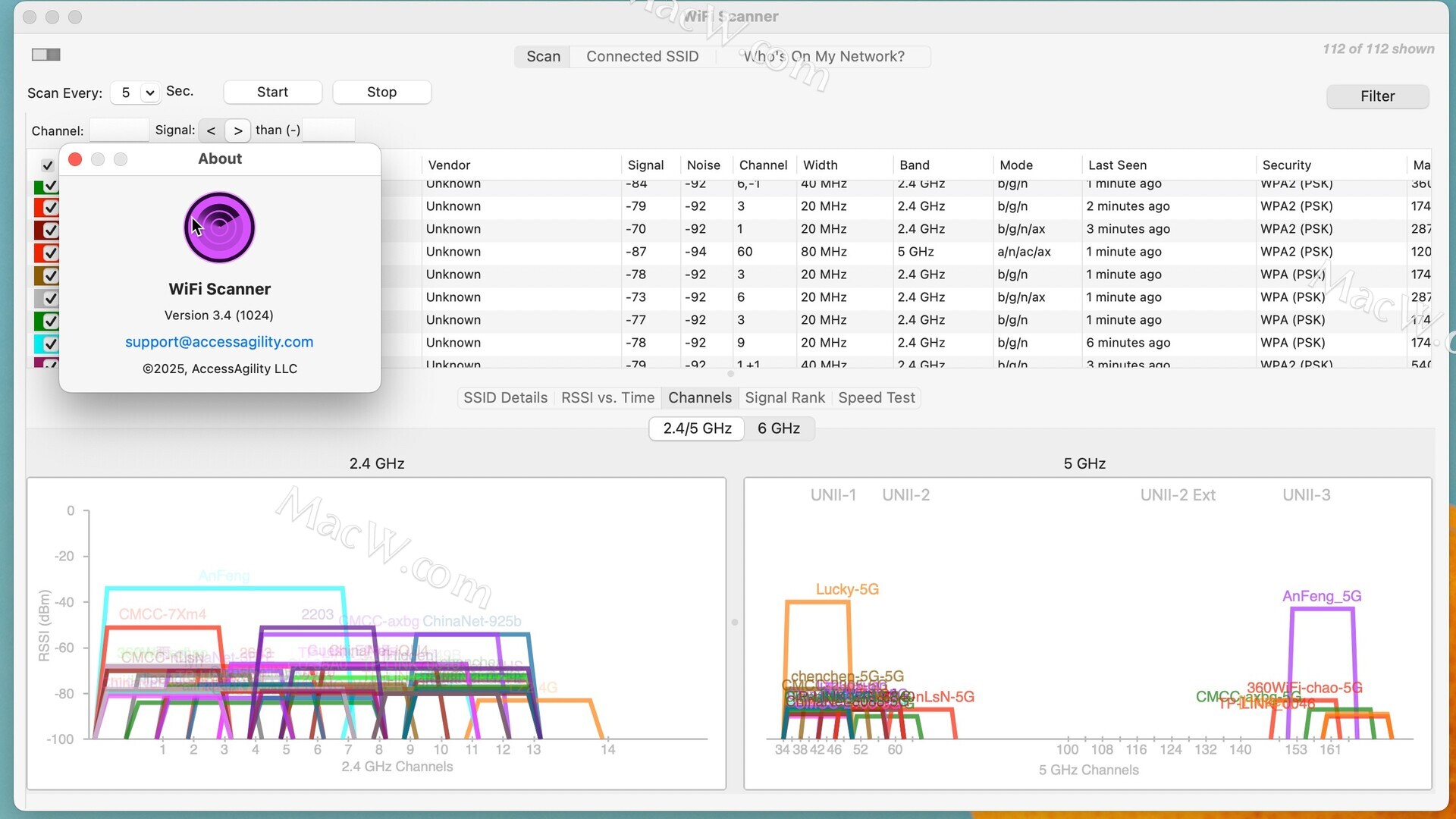Click the Channel filter input field

point(118,130)
